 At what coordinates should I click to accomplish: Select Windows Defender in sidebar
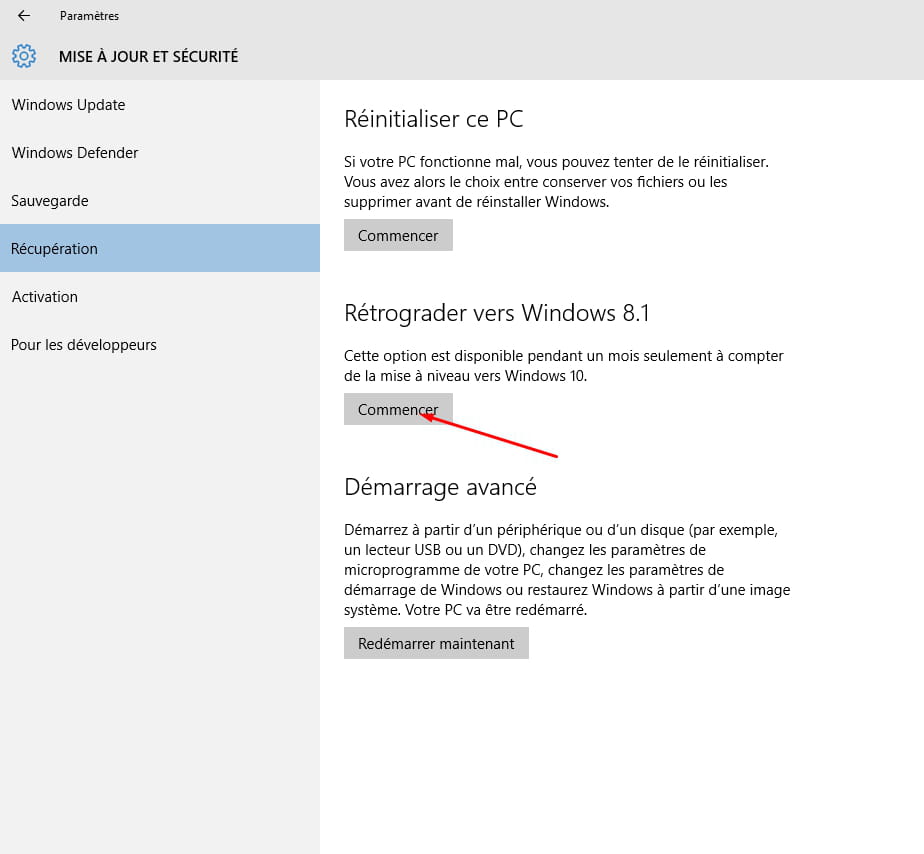pos(160,153)
